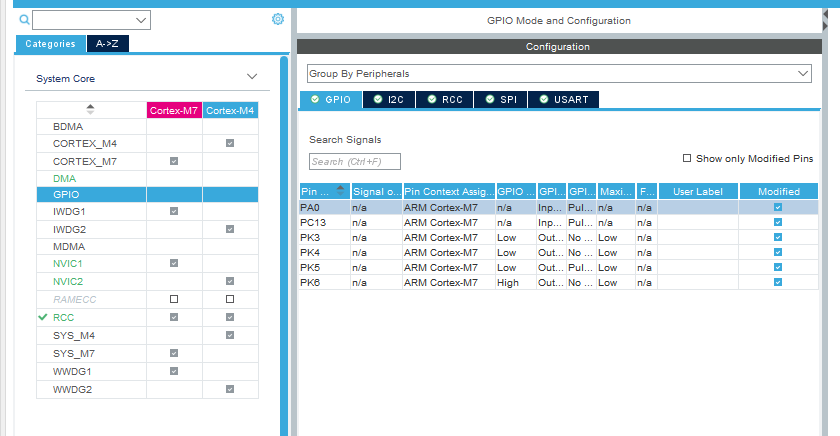Image resolution: width=840 pixels, height=436 pixels.
Task: Select the PA0 pin row
Action: pos(558,207)
